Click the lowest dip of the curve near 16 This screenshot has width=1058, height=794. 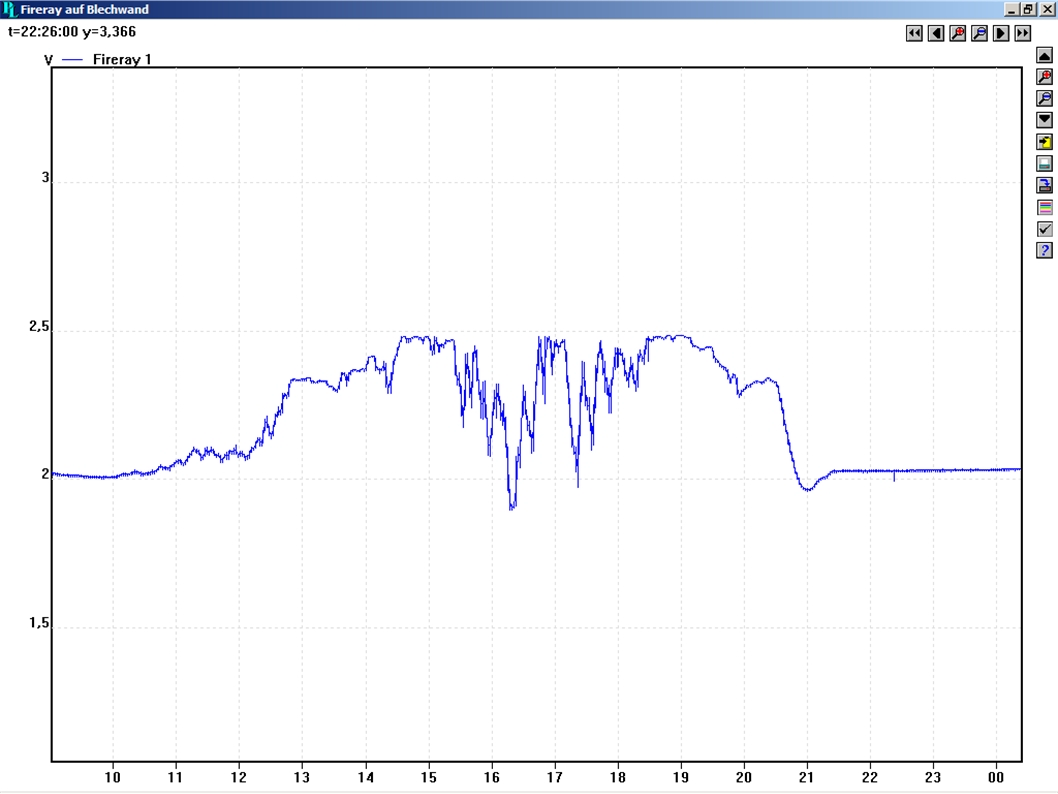[x=512, y=508]
